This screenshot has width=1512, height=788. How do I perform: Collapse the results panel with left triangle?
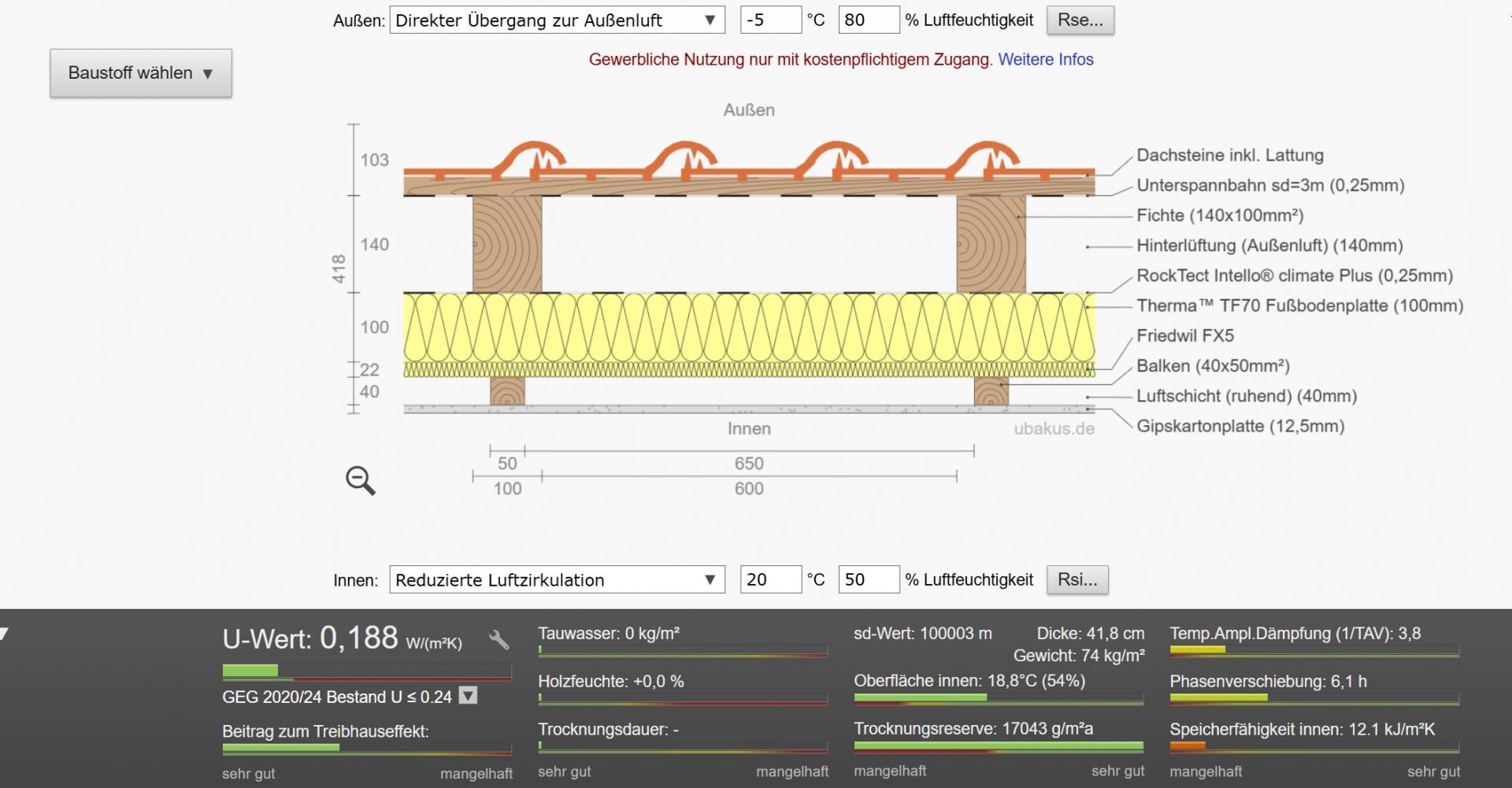(5, 634)
